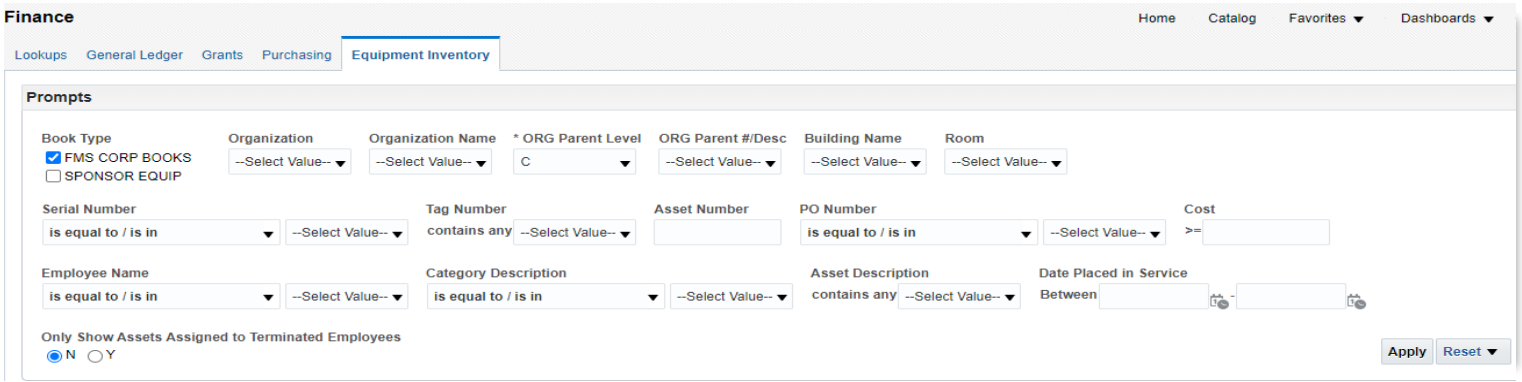
Task: Open Serial Number operator dropdown
Action: [161, 233]
